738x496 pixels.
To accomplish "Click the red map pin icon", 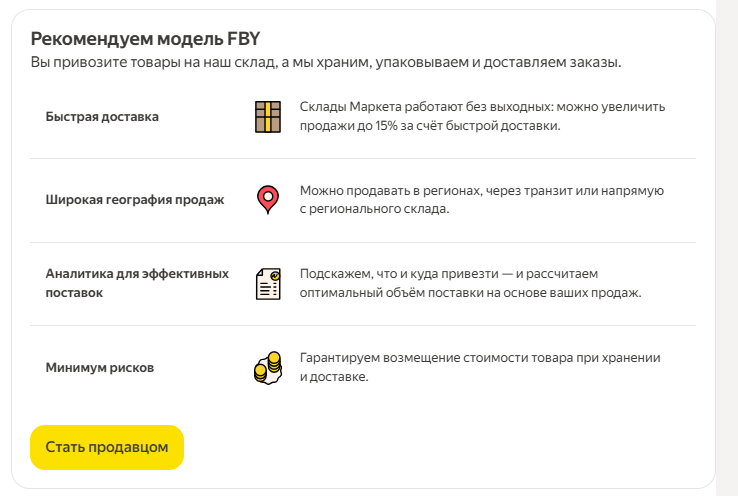I will point(267,199).
